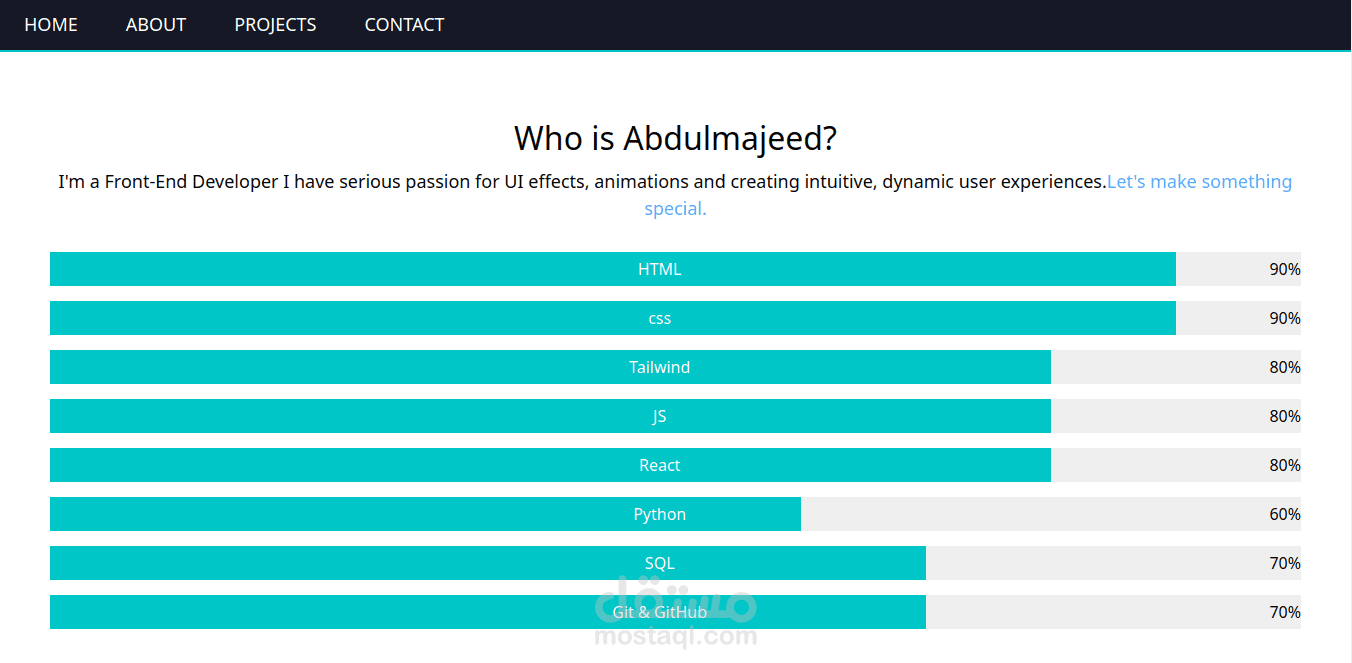
Task: Click the React skill bar
Action: coord(550,465)
